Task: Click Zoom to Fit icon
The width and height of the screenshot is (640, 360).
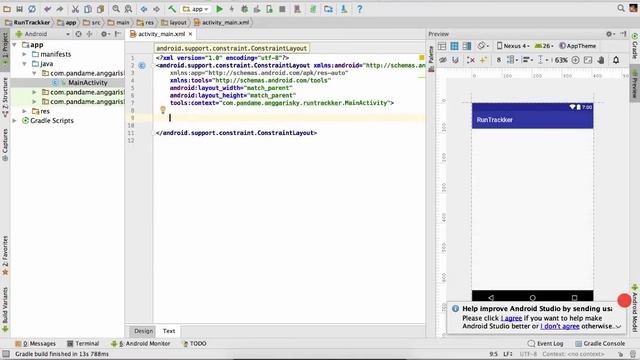Action: click(x=588, y=60)
